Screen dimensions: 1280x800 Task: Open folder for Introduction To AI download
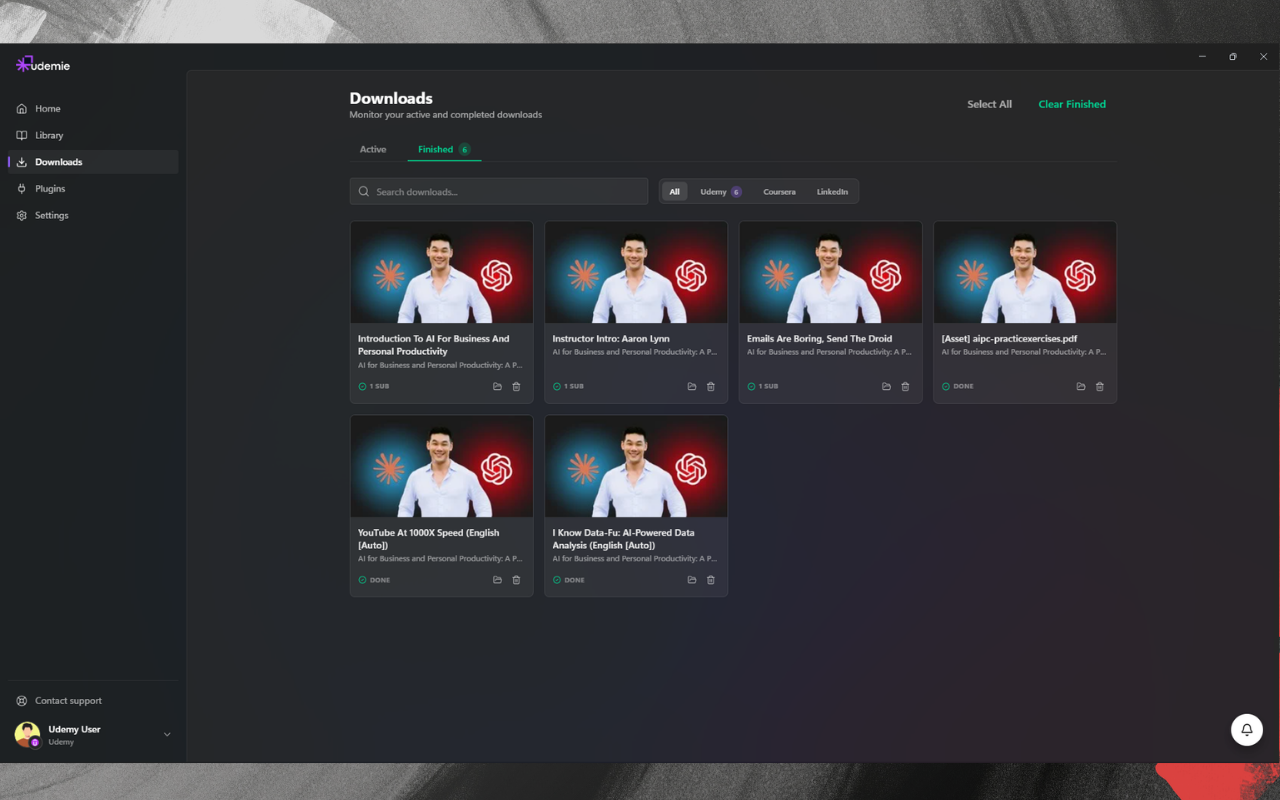click(497, 386)
